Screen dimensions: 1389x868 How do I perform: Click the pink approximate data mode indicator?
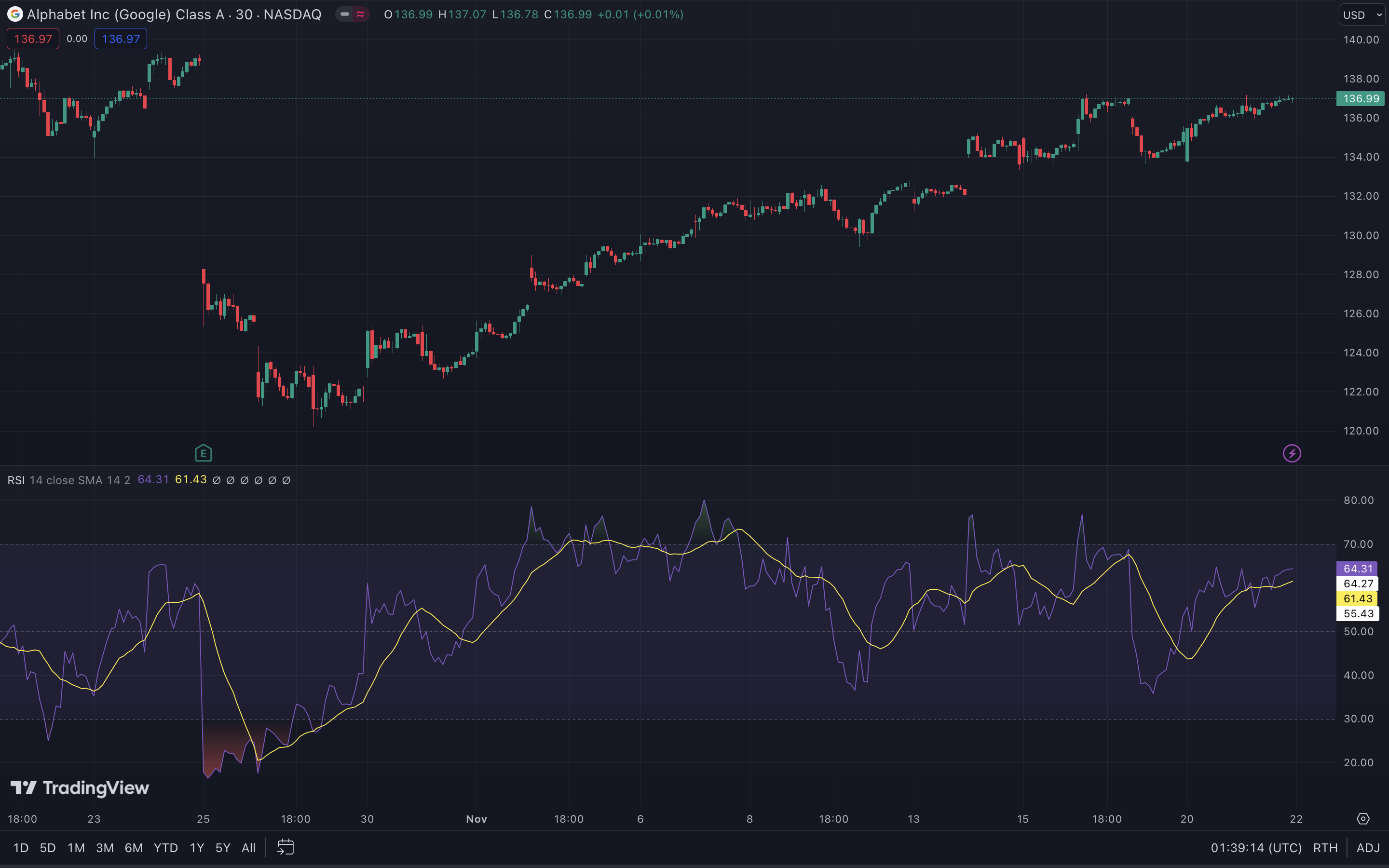pyautogui.click(x=360, y=14)
